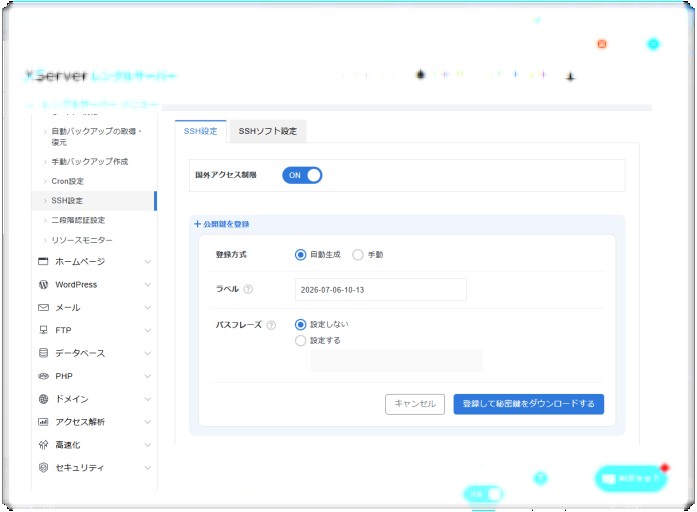Image resolution: width=697 pixels, height=512 pixels.
Task: Open the Cron設定 sidebar item
Action: click(x=68, y=181)
